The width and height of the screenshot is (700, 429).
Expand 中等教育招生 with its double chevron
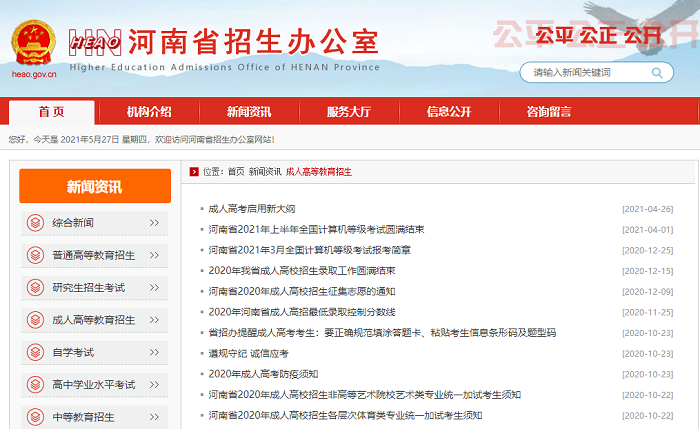coord(153,417)
